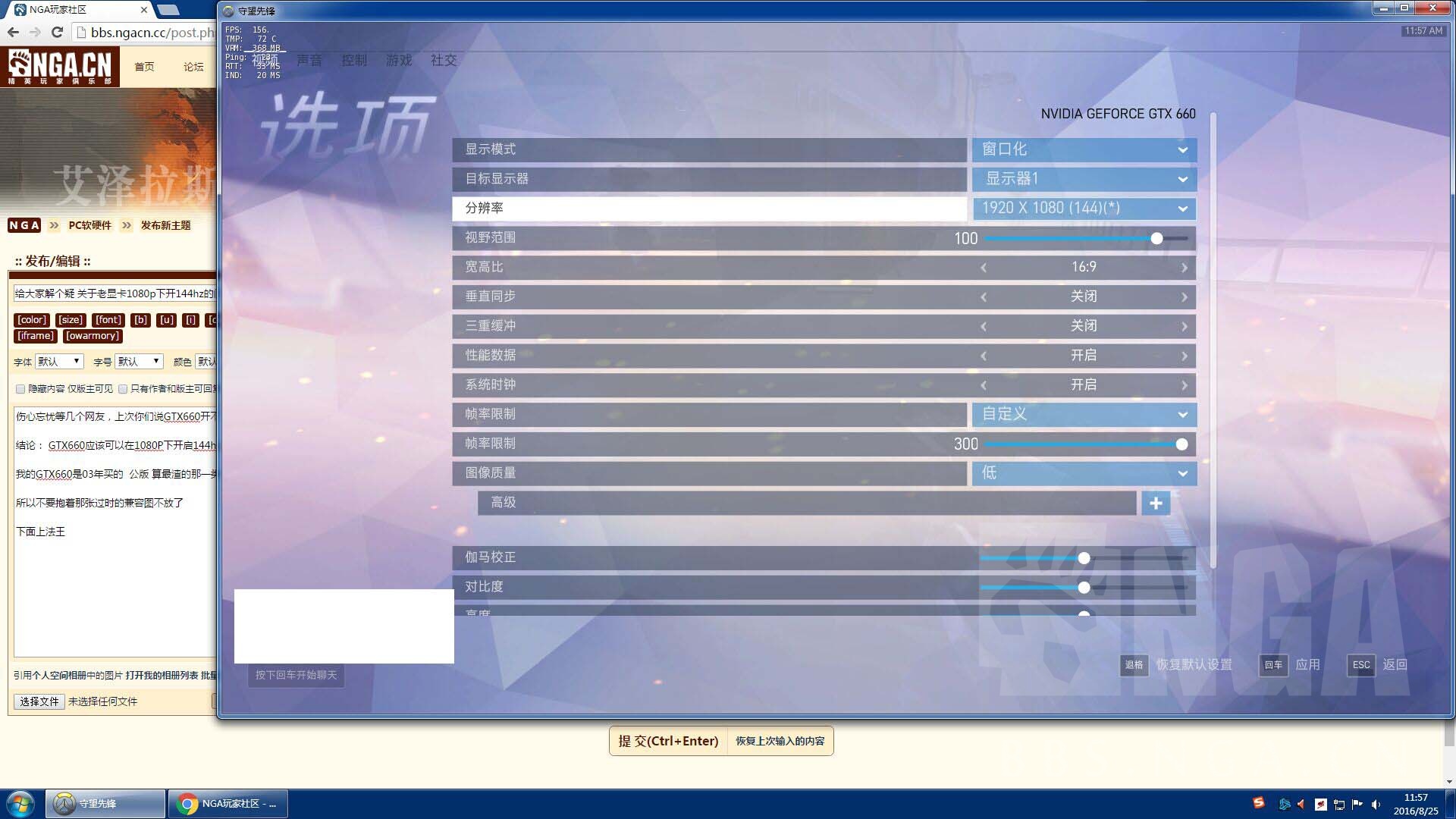Open PC软硬件 breadcrumb link

[x=89, y=225]
